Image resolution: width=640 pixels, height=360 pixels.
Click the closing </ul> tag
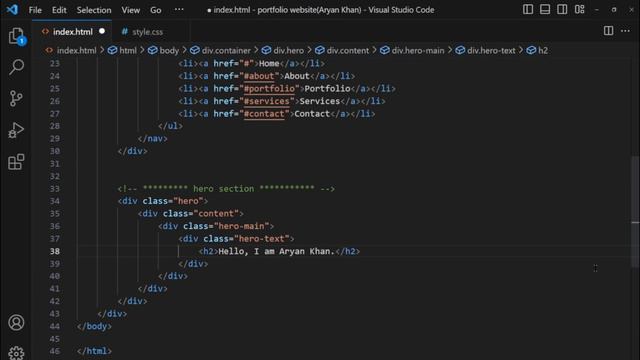pyautogui.click(x=170, y=126)
